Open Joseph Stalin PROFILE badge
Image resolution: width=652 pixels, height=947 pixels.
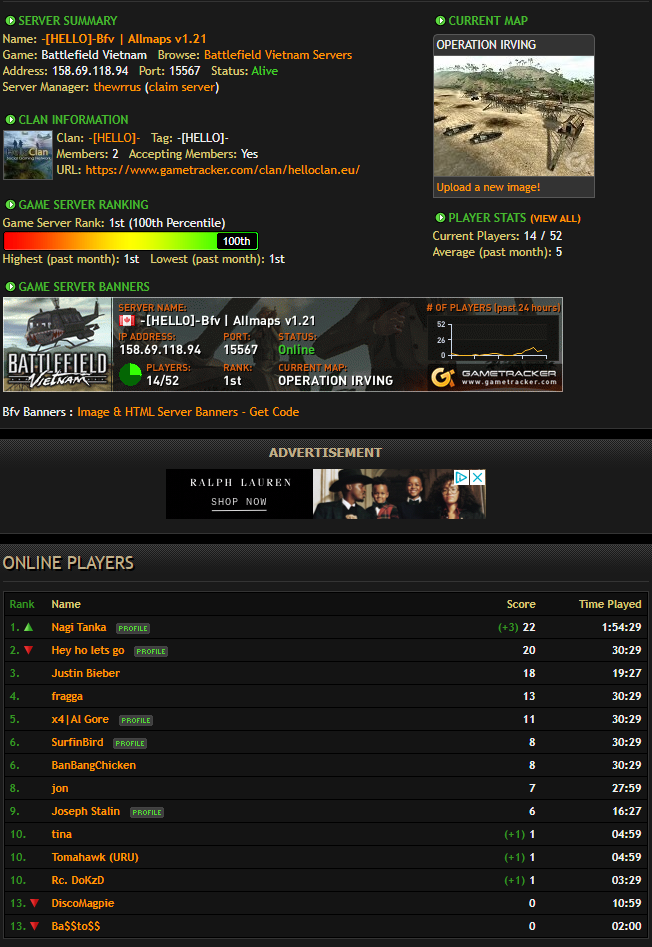147,812
